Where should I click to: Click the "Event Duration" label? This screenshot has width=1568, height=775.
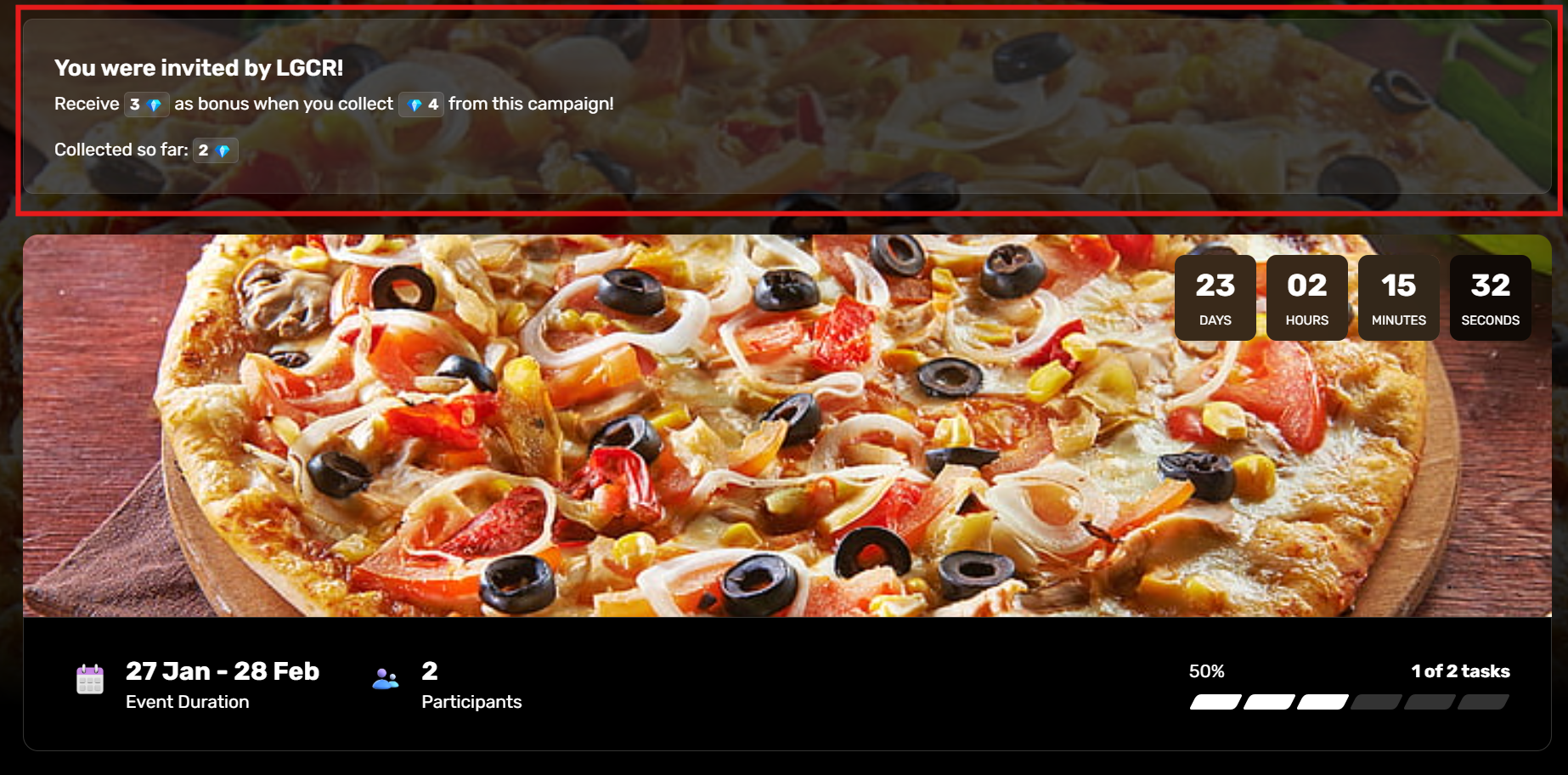(x=187, y=702)
